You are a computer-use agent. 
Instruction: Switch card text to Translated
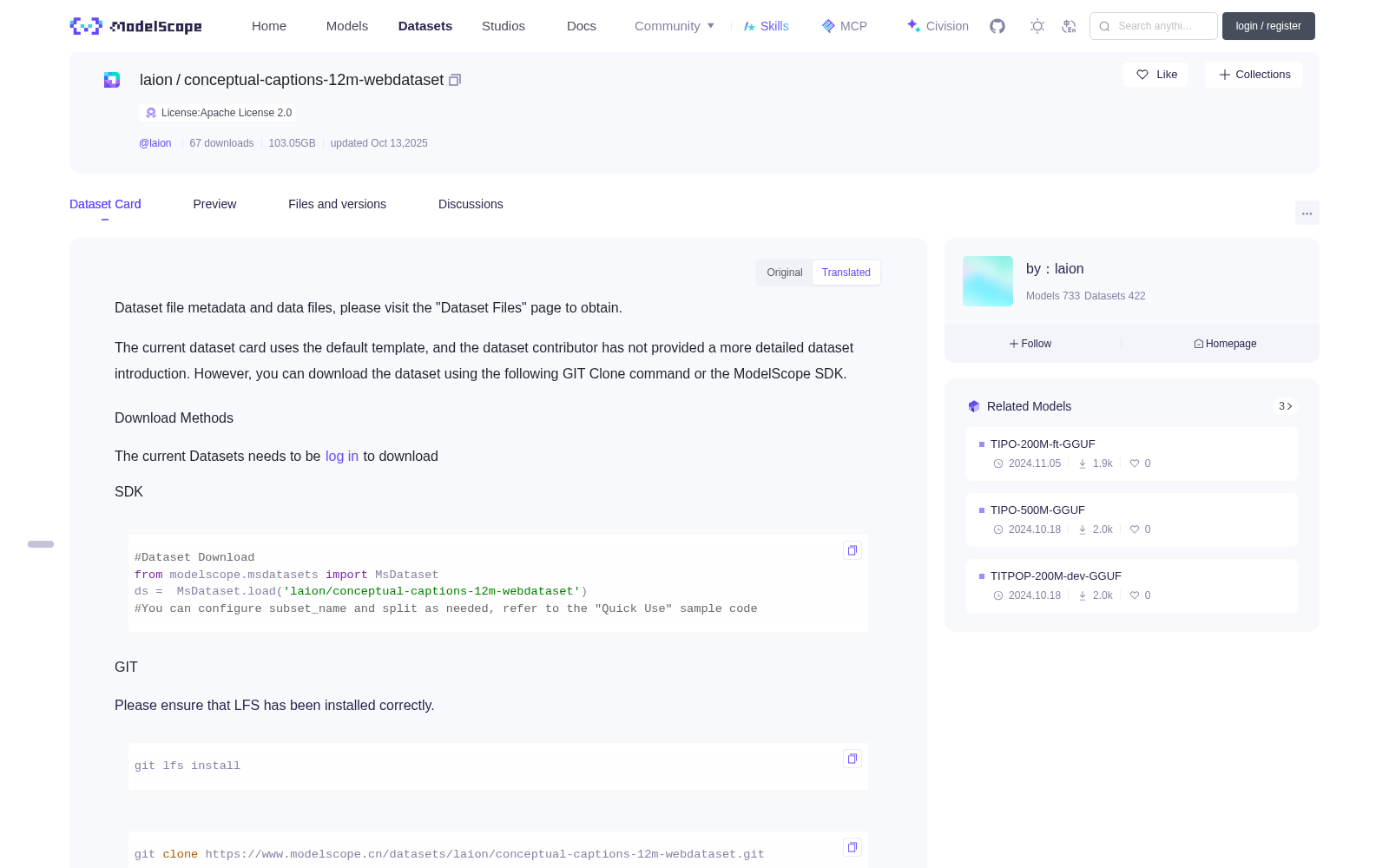pyautogui.click(x=846, y=273)
